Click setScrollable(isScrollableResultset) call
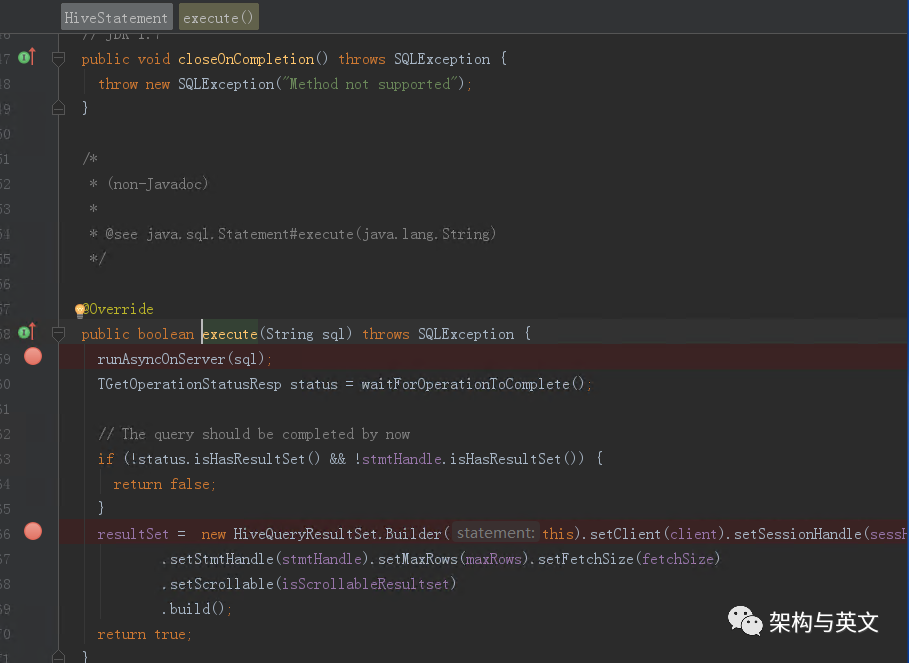The height and width of the screenshot is (663, 909). (x=312, y=584)
